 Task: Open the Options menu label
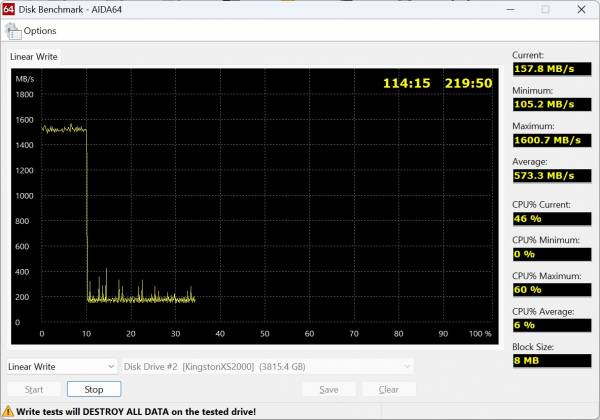[x=40, y=31]
